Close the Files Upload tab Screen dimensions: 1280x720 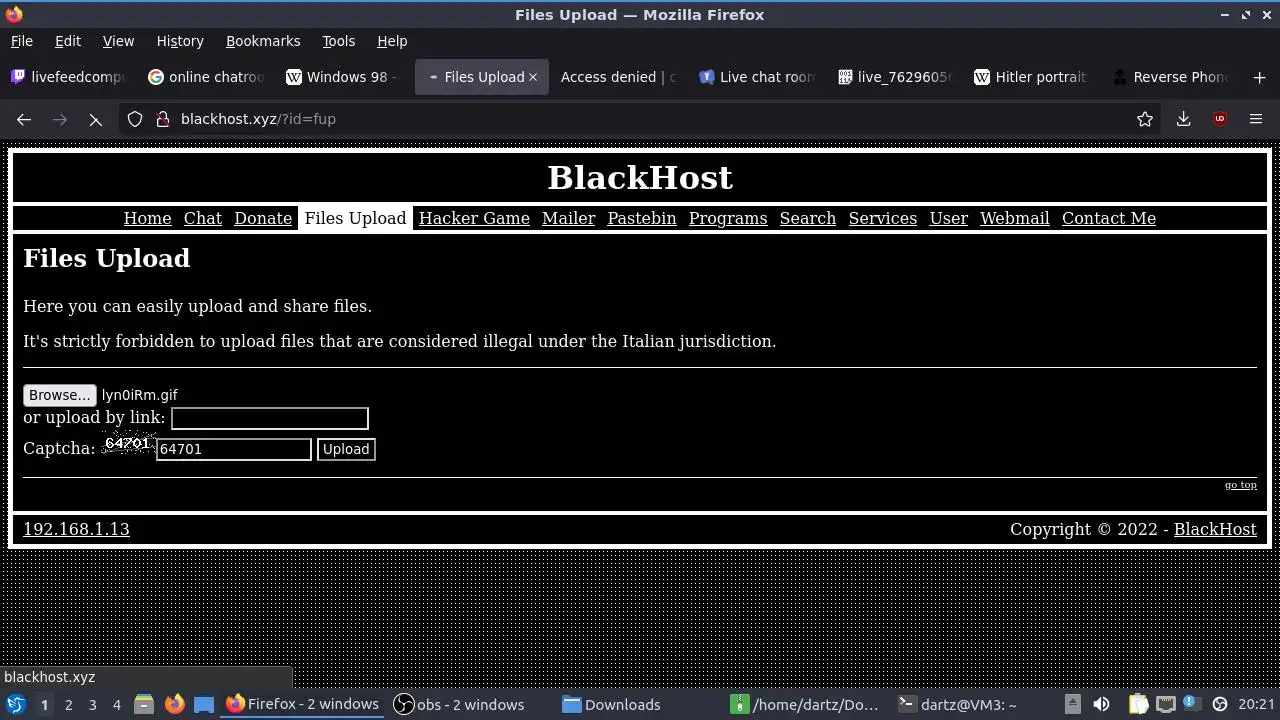click(533, 77)
